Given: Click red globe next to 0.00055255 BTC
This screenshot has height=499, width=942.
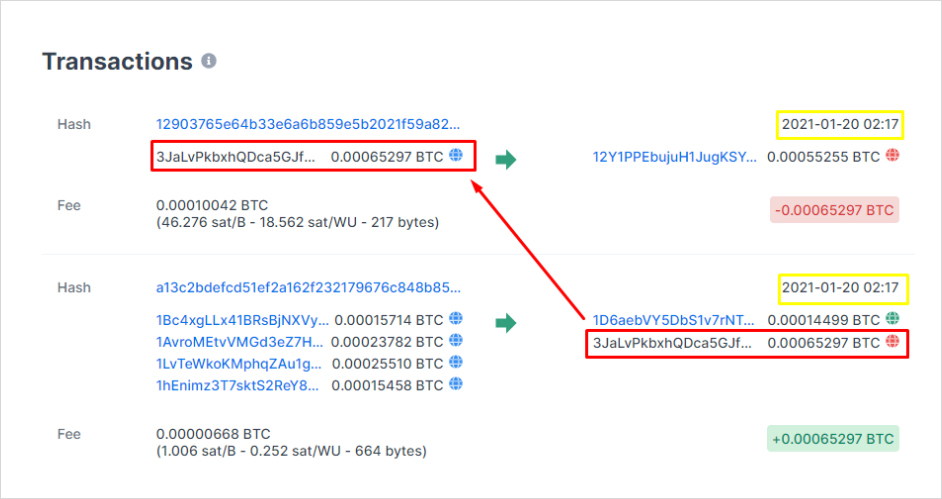Looking at the screenshot, I should 893,155.
